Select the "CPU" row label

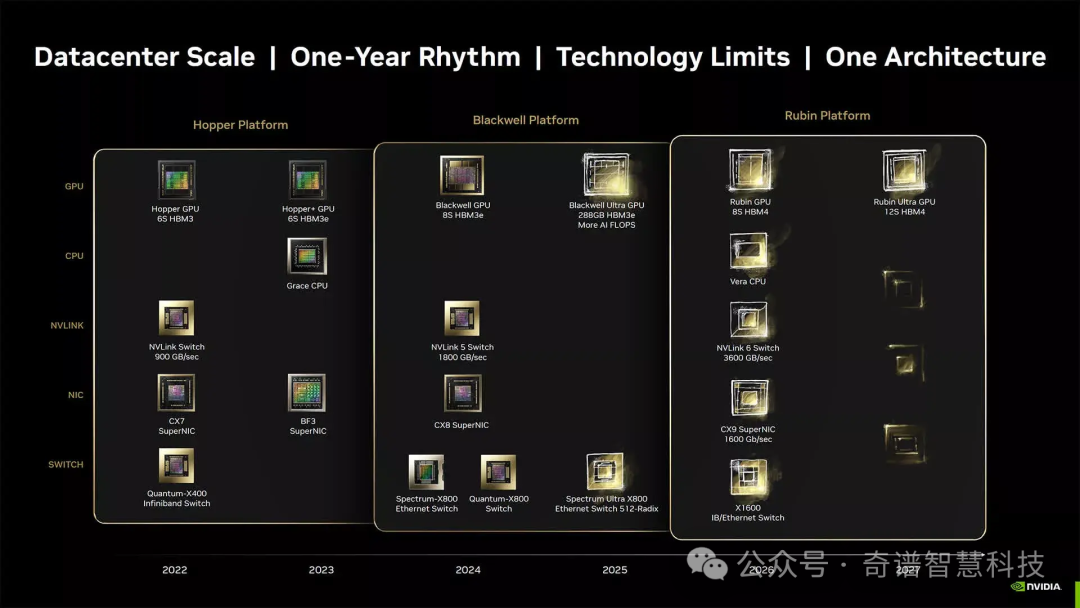click(x=74, y=255)
